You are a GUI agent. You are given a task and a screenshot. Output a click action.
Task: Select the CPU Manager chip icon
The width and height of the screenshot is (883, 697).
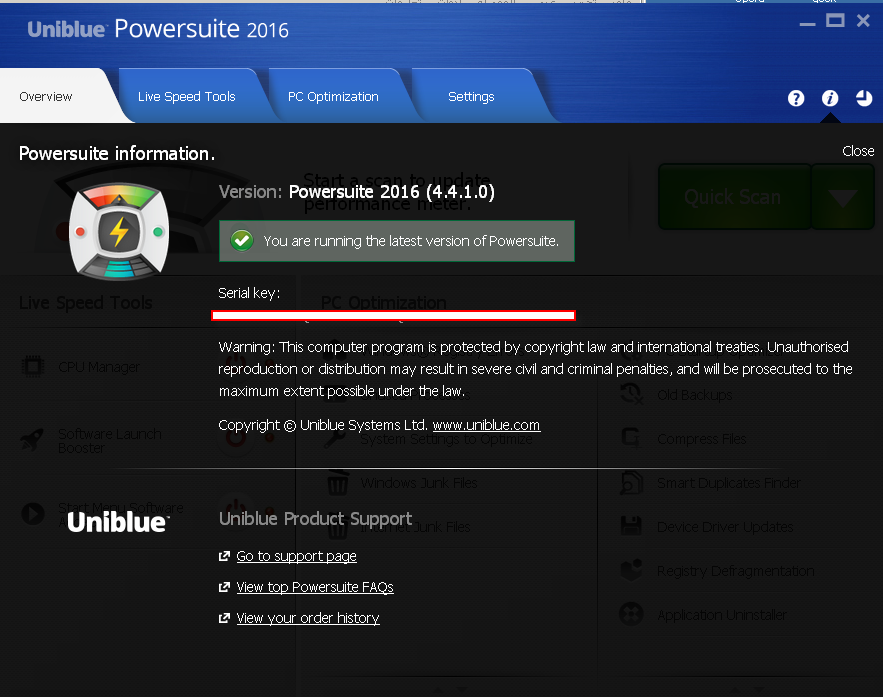pyautogui.click(x=33, y=367)
